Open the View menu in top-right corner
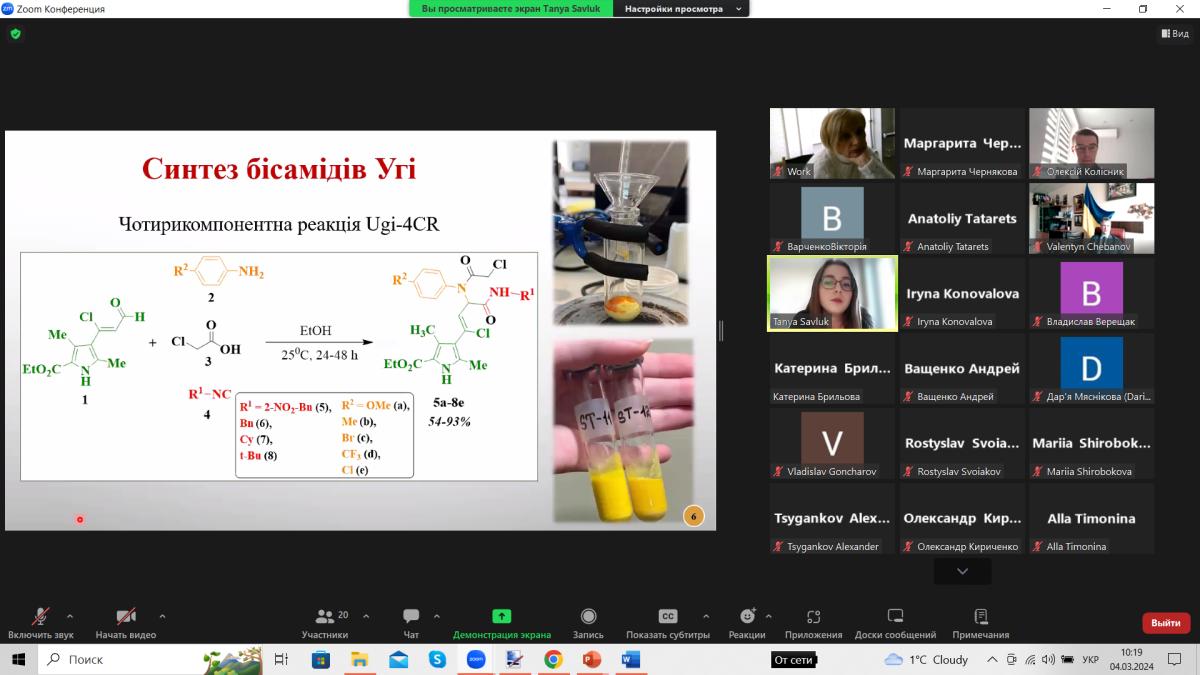The image size is (1200, 675). click(x=1175, y=33)
